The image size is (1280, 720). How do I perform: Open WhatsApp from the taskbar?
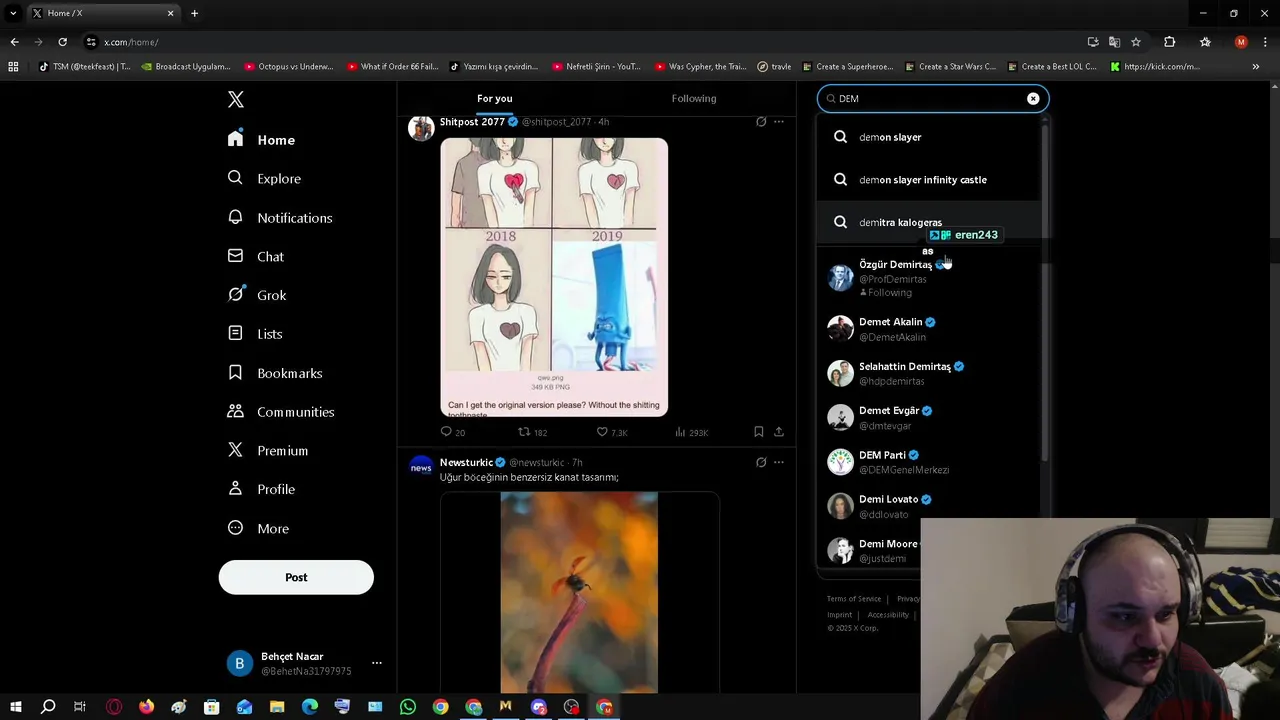pyautogui.click(x=408, y=707)
